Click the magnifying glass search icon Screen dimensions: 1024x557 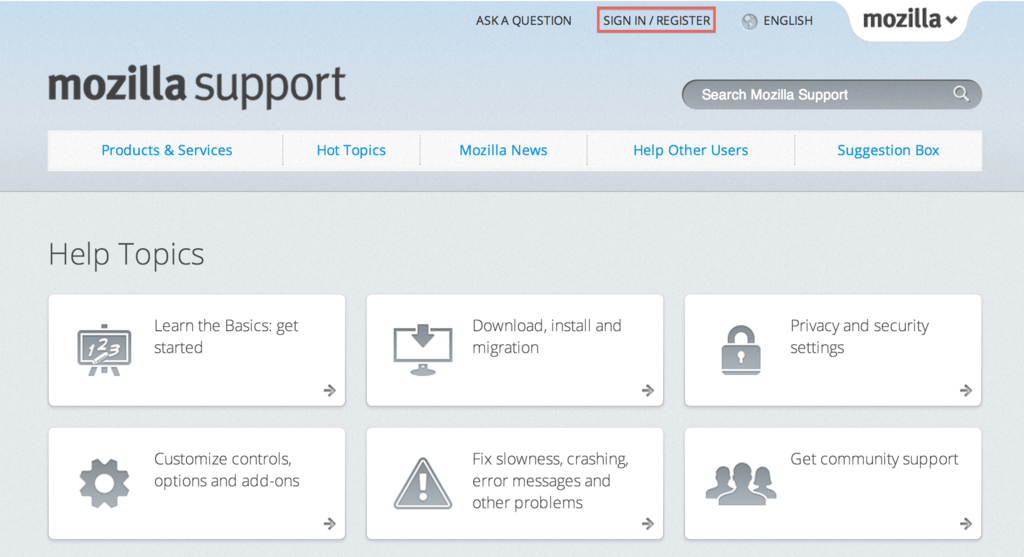(961, 93)
